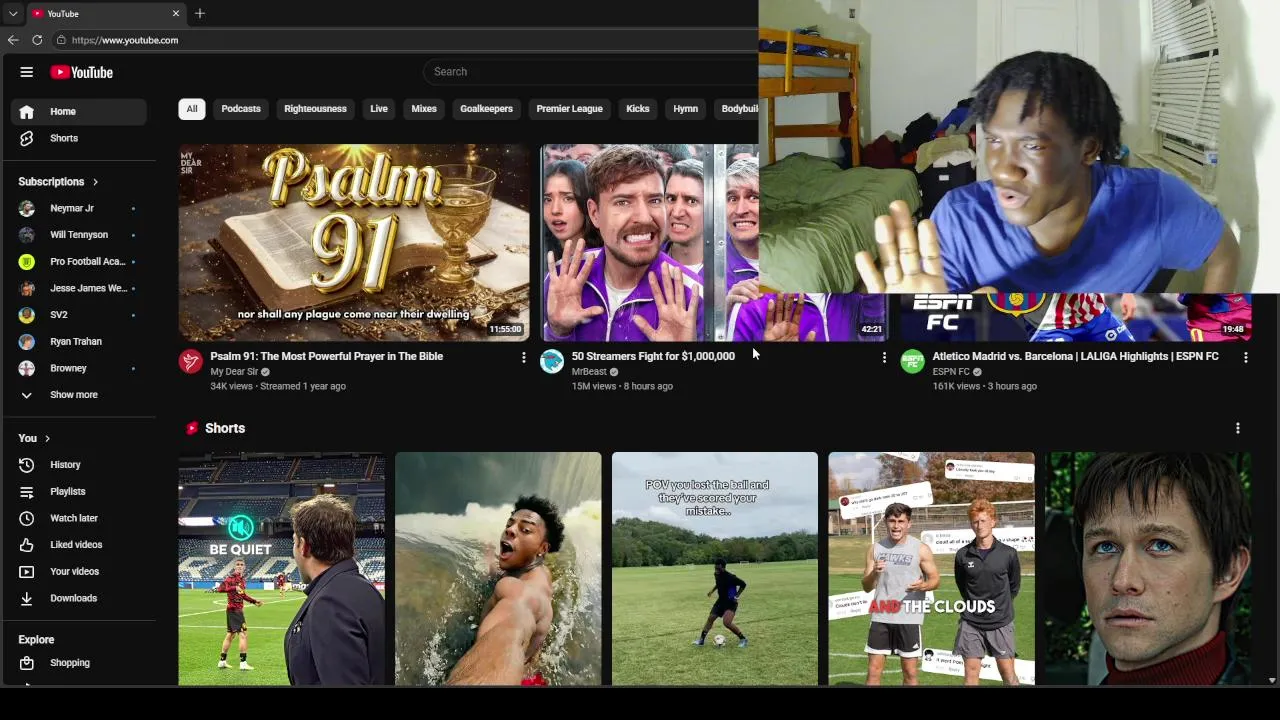Select the Kicks filter chip
The height and width of the screenshot is (720, 1280).
pos(638,109)
